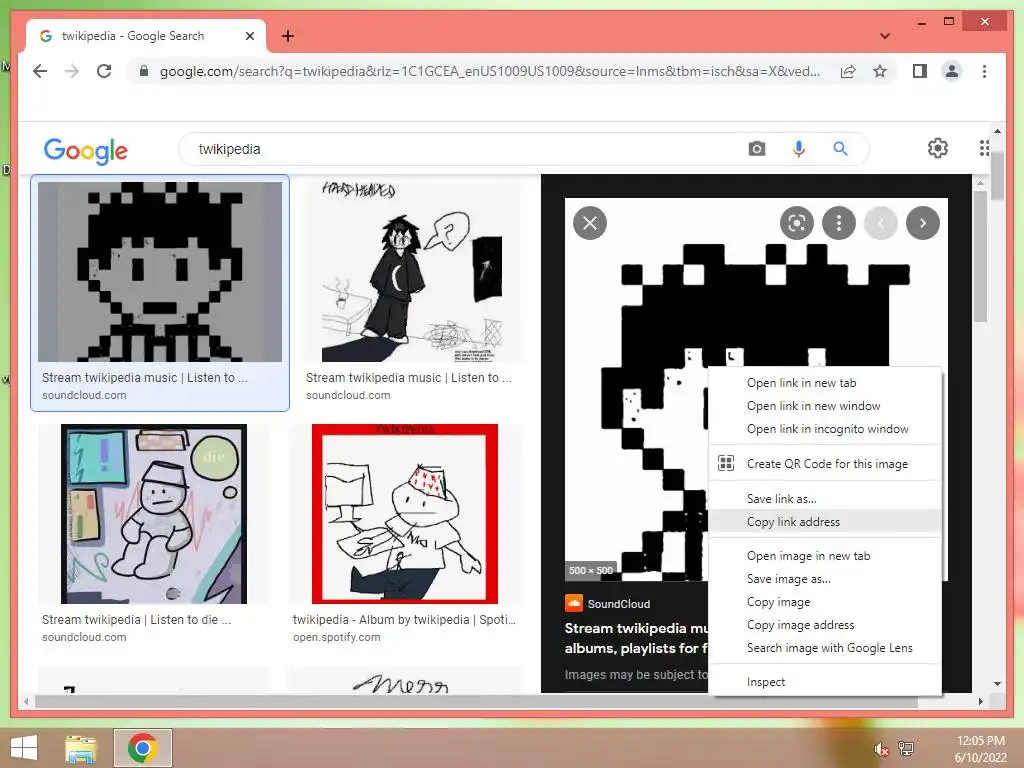Close the image preview panel
The image size is (1024, 768).
pyautogui.click(x=590, y=223)
